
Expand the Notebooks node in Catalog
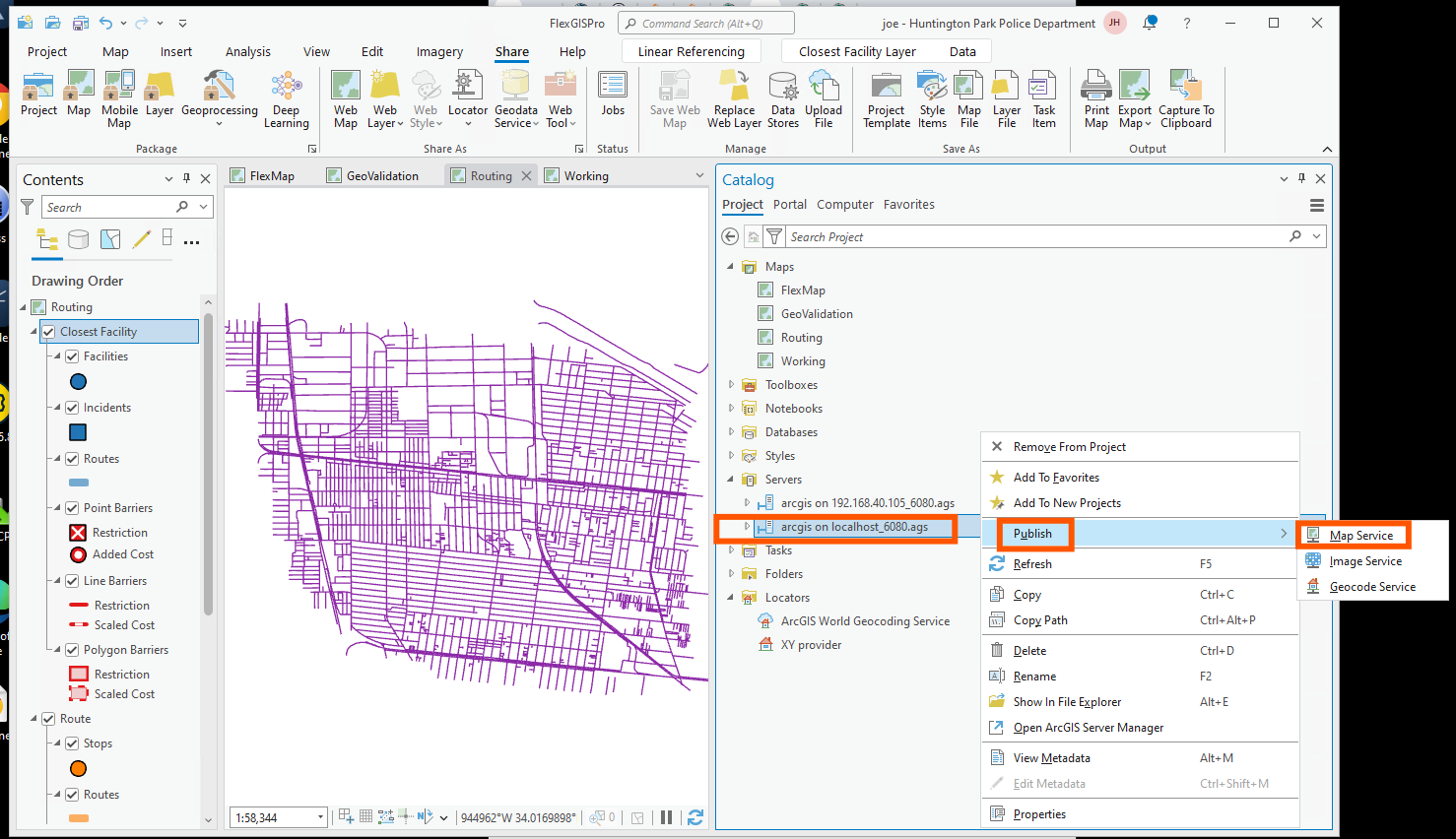tap(731, 409)
